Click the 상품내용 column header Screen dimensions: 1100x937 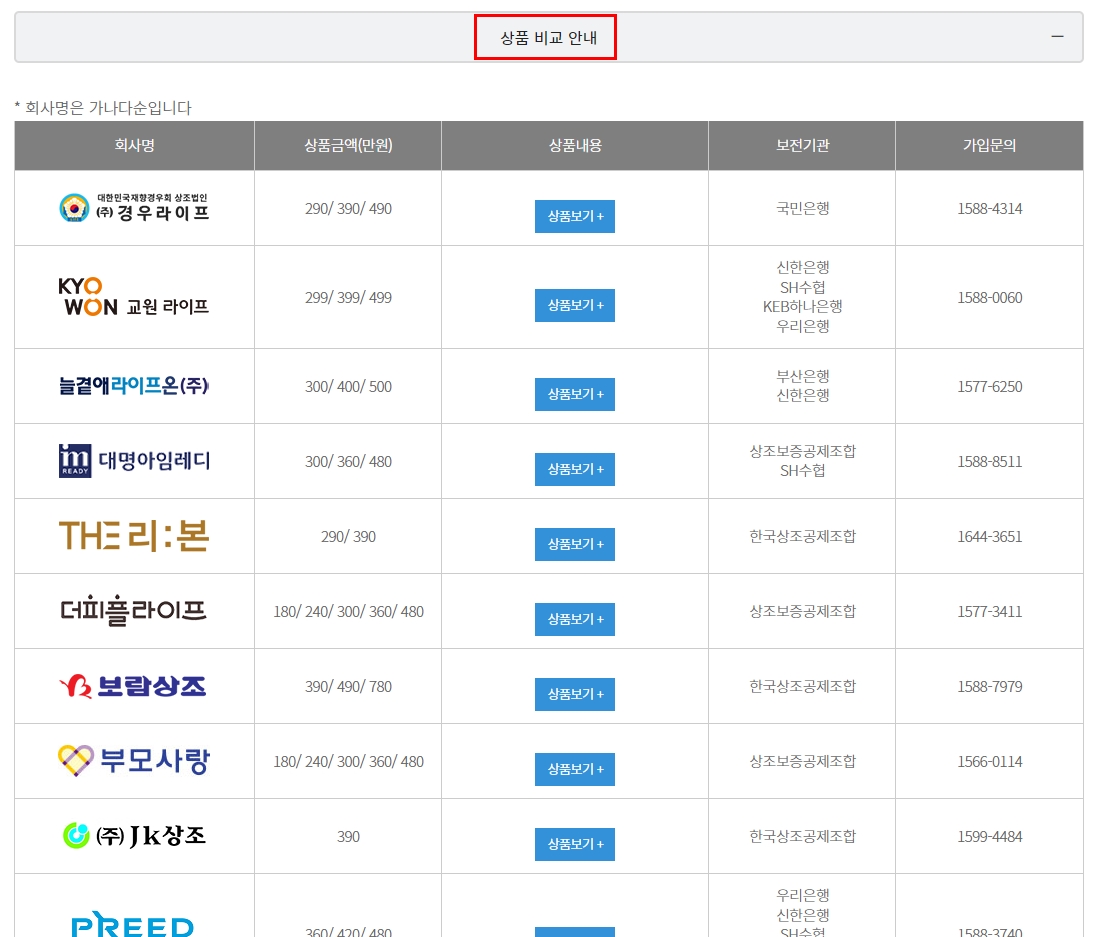(x=575, y=145)
